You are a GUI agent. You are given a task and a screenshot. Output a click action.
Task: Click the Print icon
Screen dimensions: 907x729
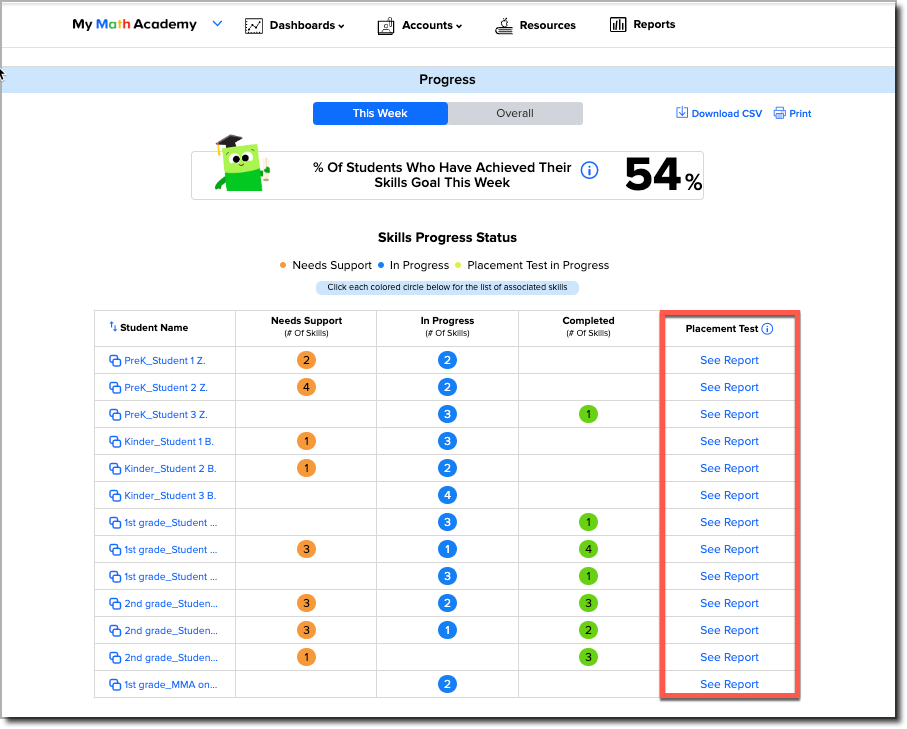pyautogui.click(x=779, y=113)
